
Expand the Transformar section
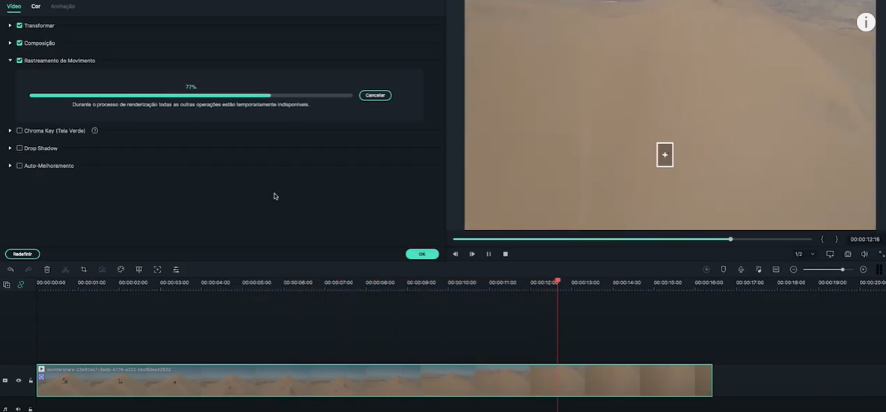tap(10, 26)
